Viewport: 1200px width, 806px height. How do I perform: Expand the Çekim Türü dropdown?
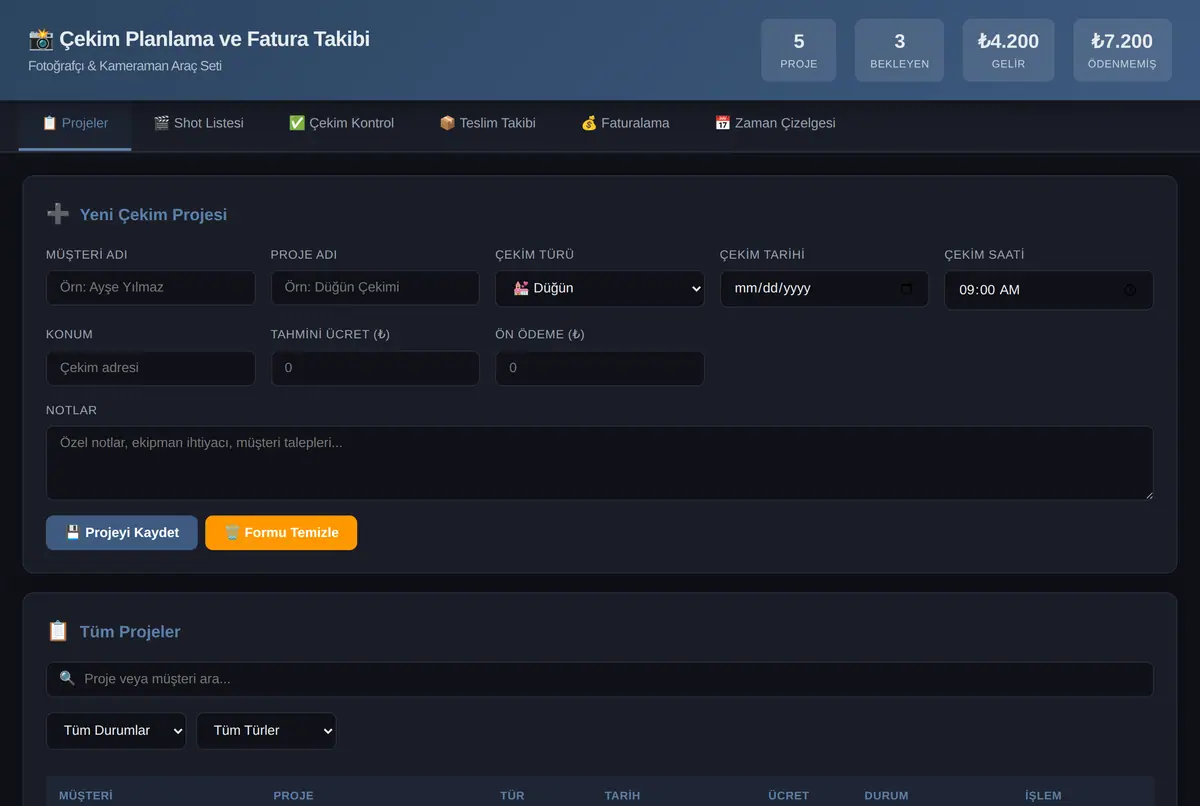[x=600, y=288]
